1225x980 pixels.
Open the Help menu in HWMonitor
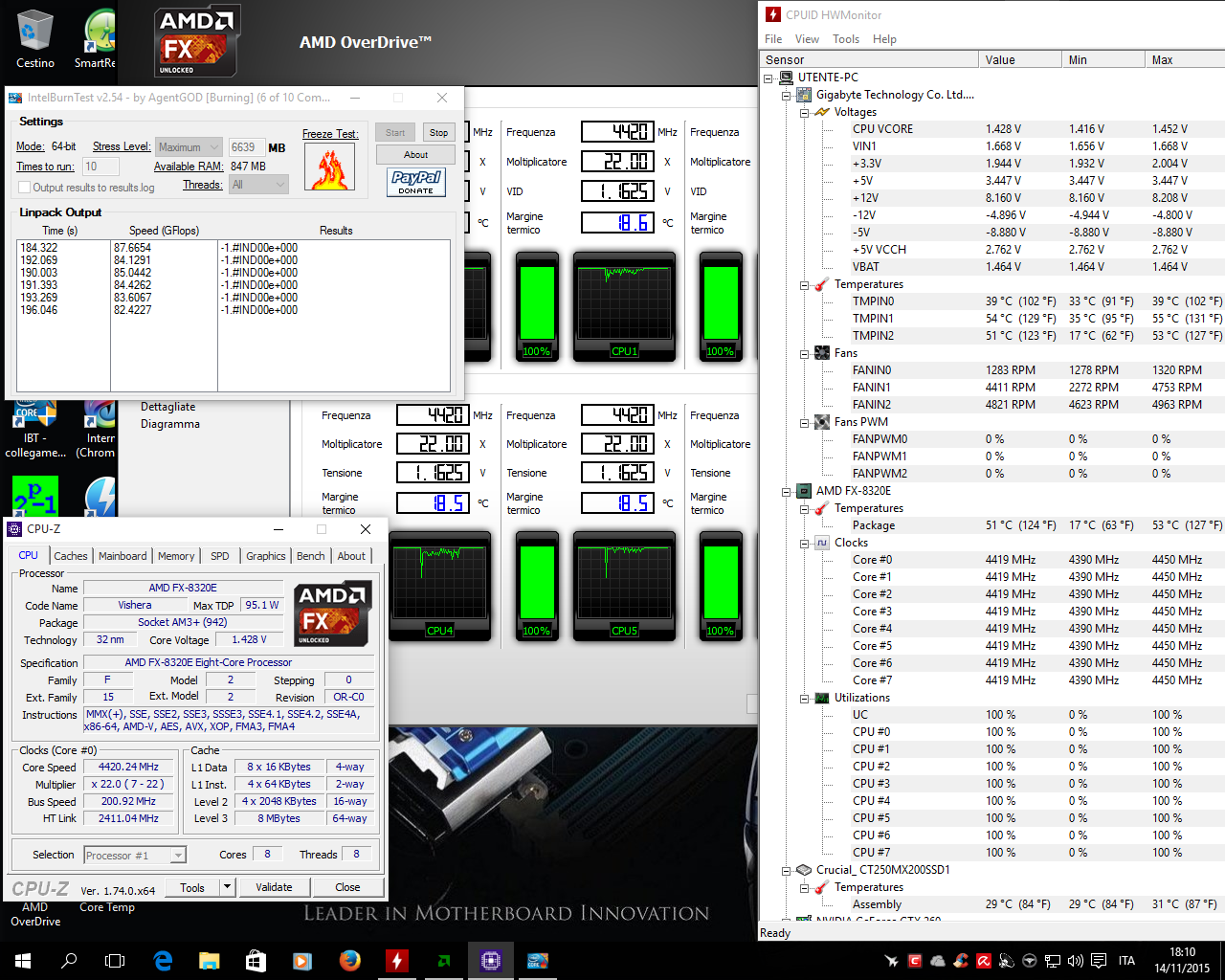[884, 39]
